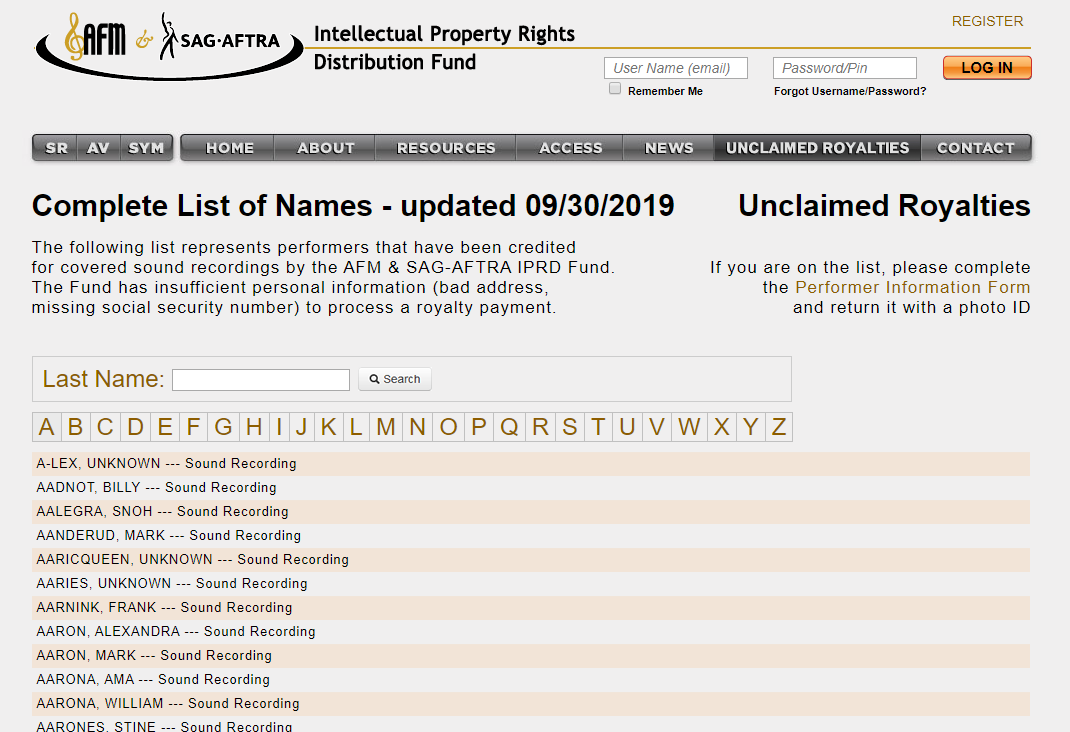Viewport: 1070px width, 732px height.
Task: Select the SYM section button
Action: (146, 147)
